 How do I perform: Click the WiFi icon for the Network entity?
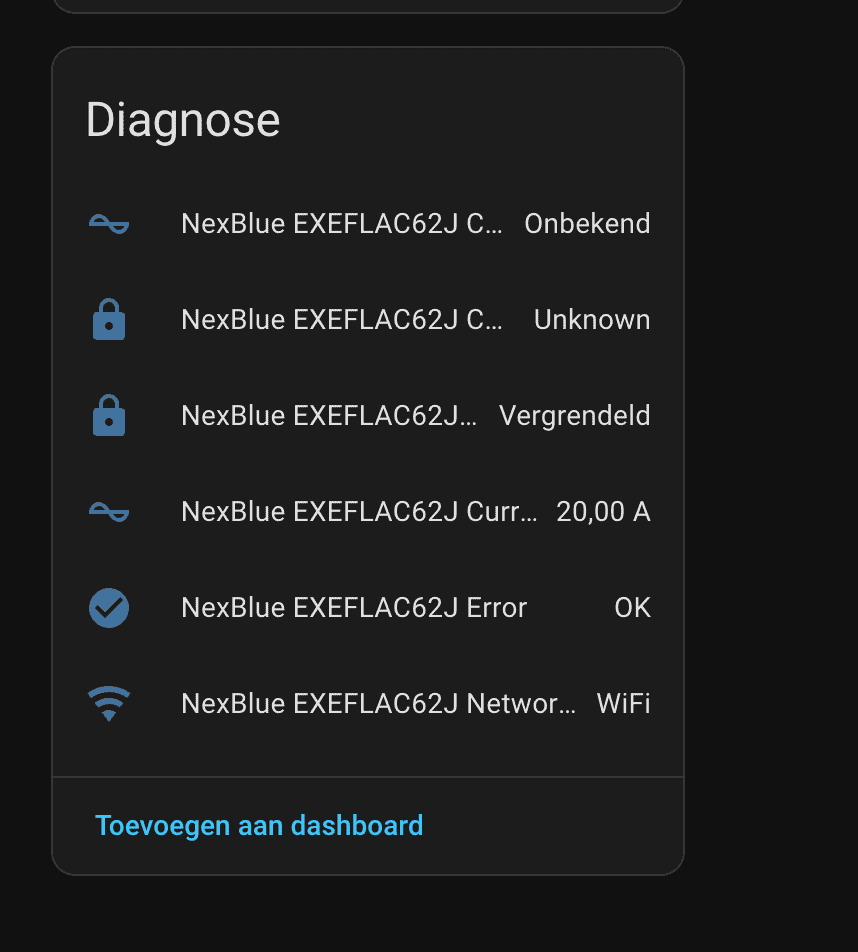109,704
